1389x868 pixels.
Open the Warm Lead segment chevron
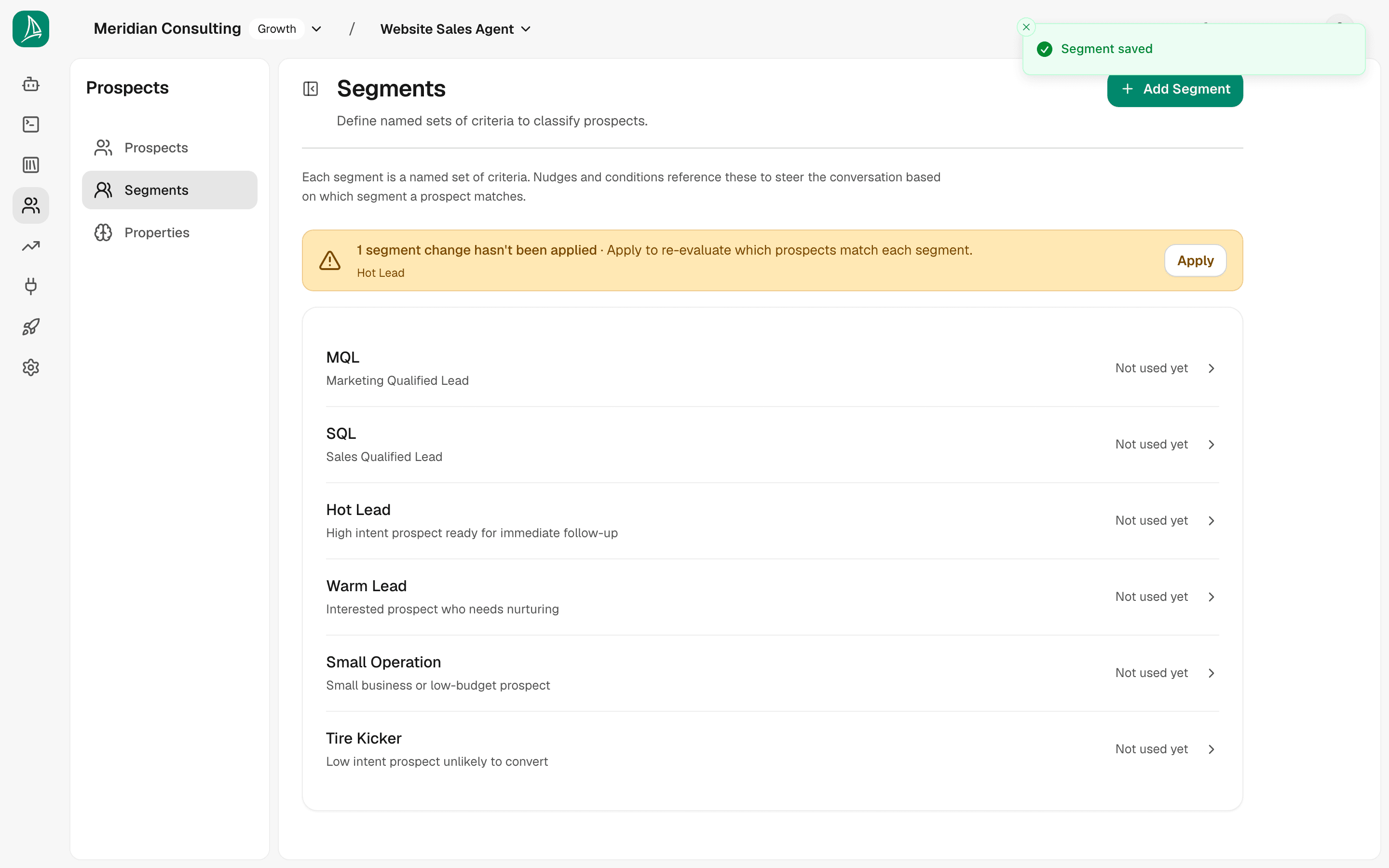[x=1211, y=597]
